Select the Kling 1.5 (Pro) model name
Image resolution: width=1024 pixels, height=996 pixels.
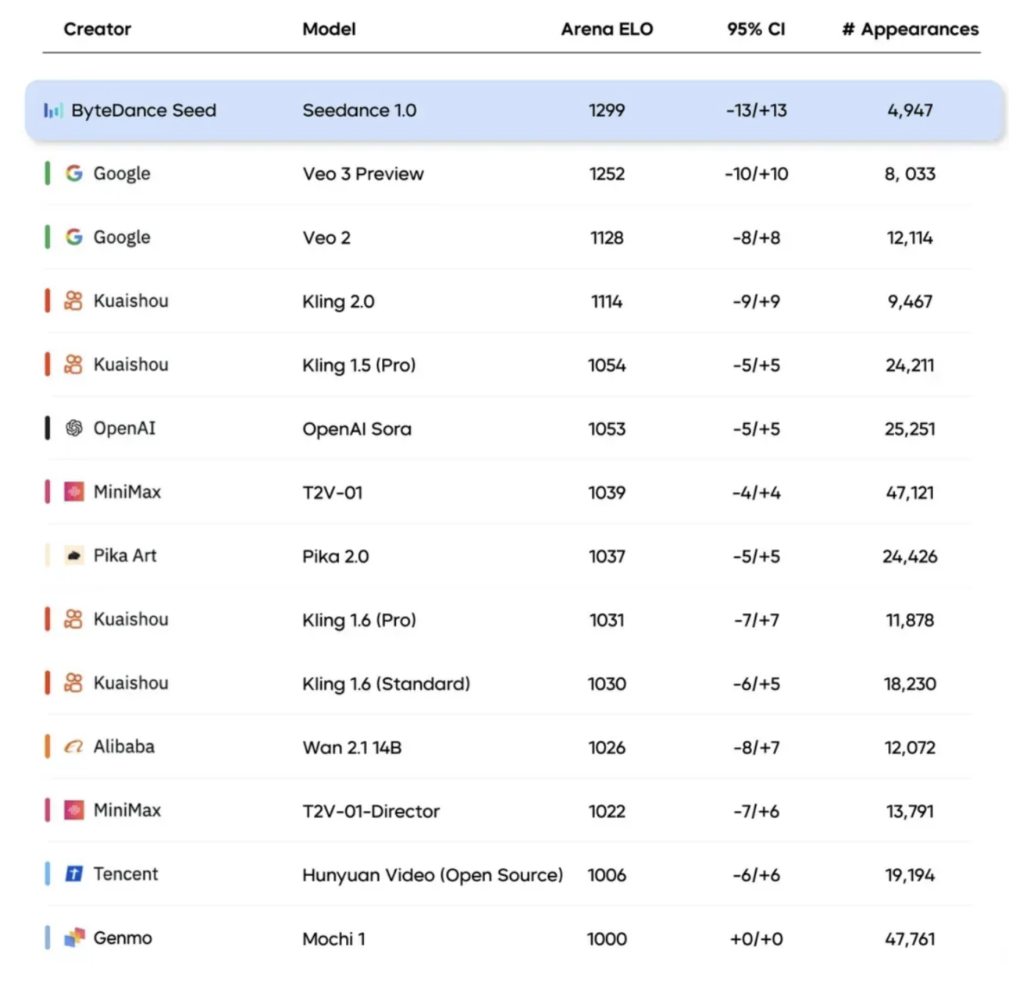point(359,364)
